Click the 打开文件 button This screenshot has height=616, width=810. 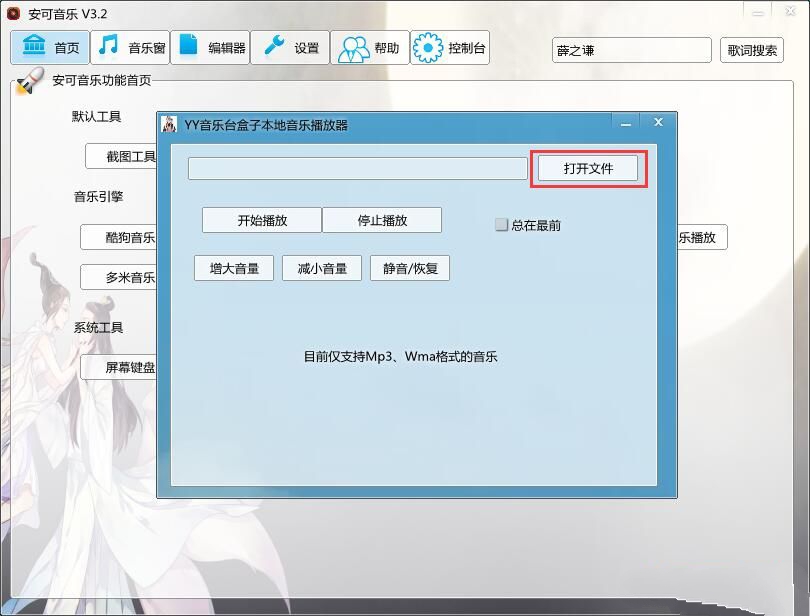(588, 168)
